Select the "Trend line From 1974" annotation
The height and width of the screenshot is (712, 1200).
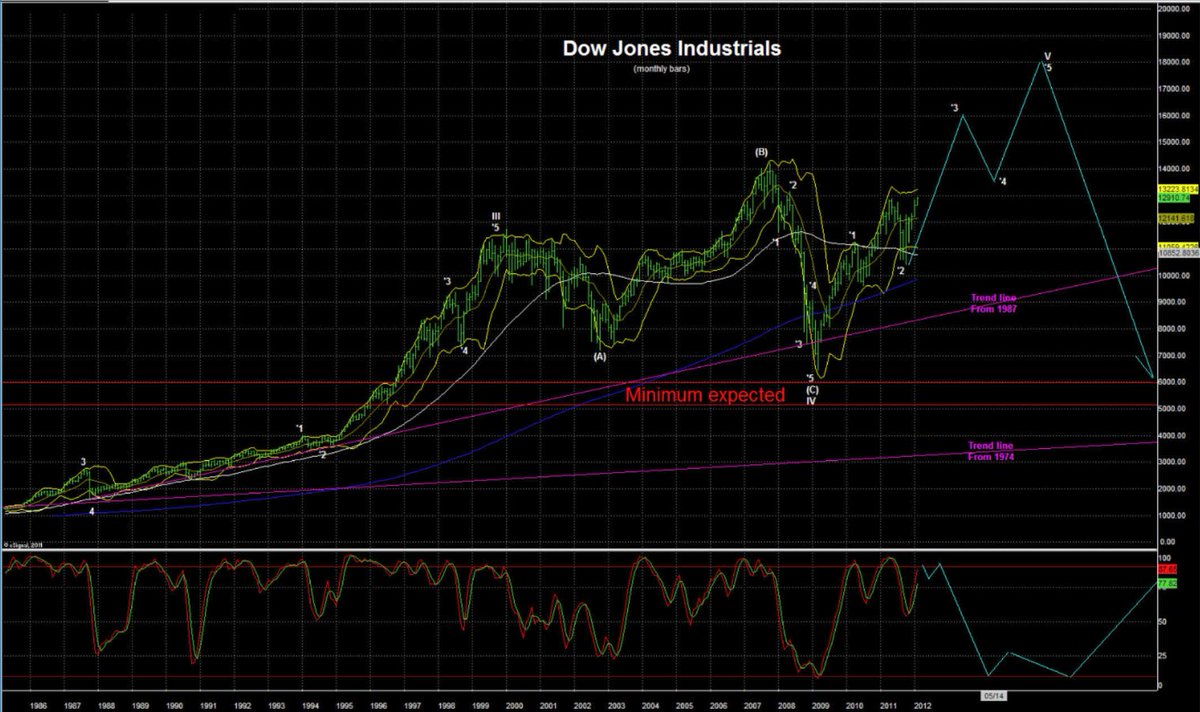pos(991,450)
